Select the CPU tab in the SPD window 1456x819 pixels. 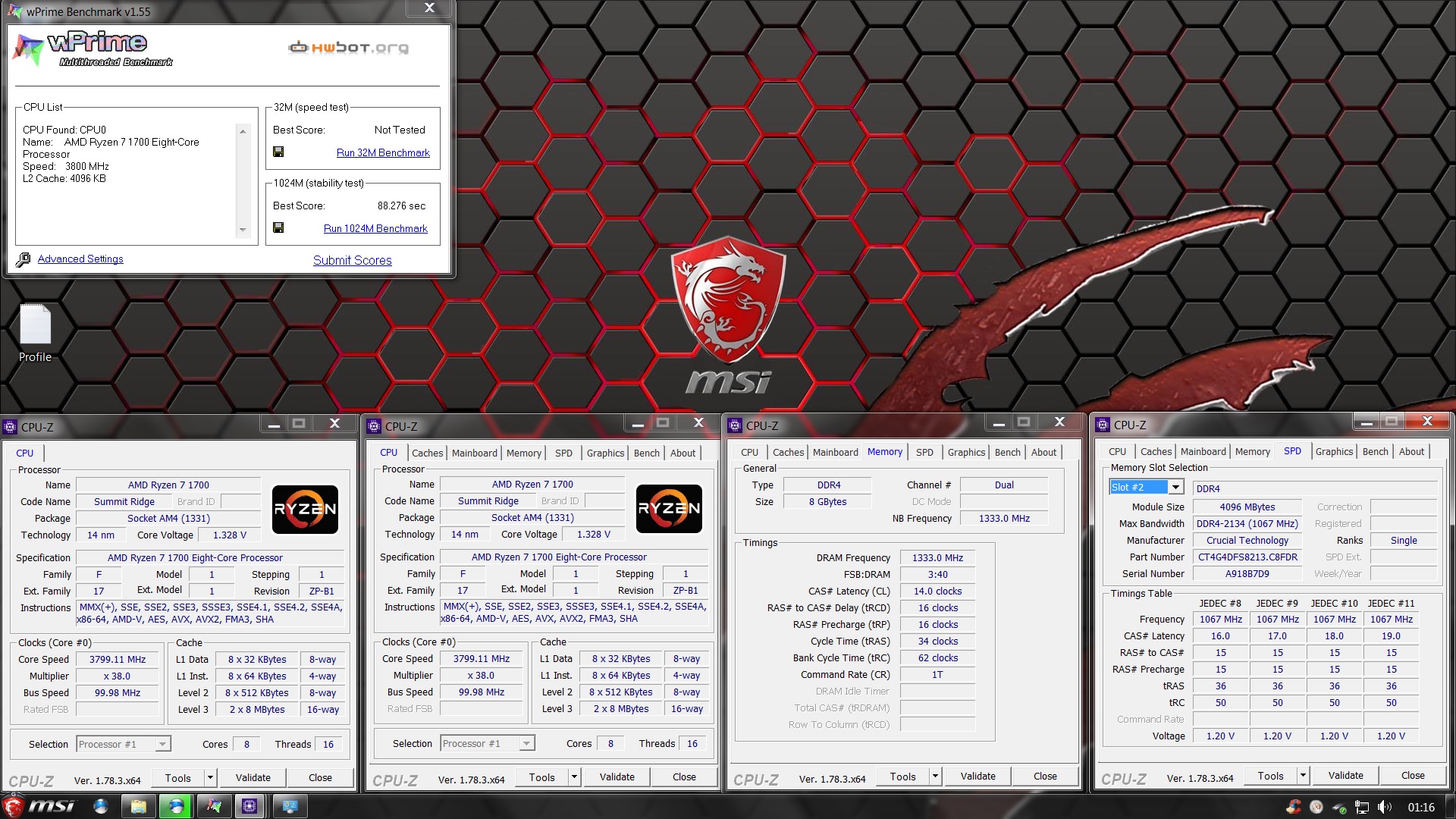(x=1117, y=451)
